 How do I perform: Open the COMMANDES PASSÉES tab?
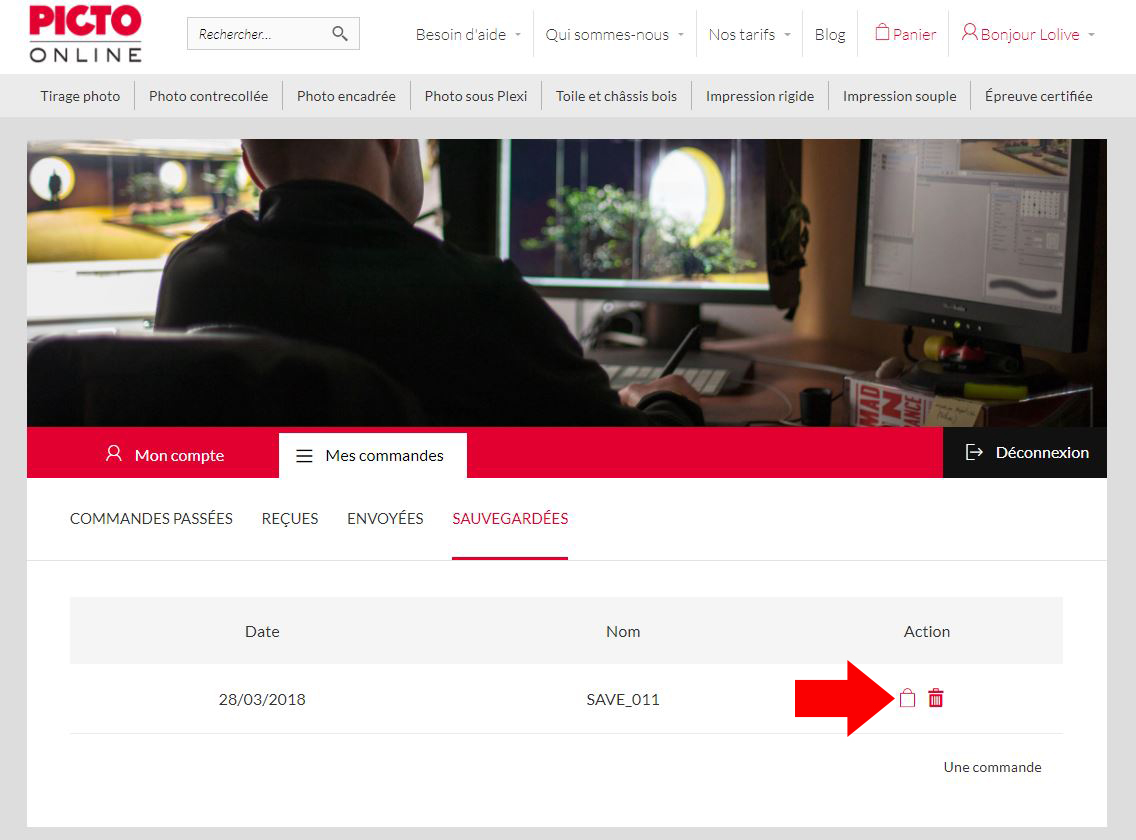151,518
